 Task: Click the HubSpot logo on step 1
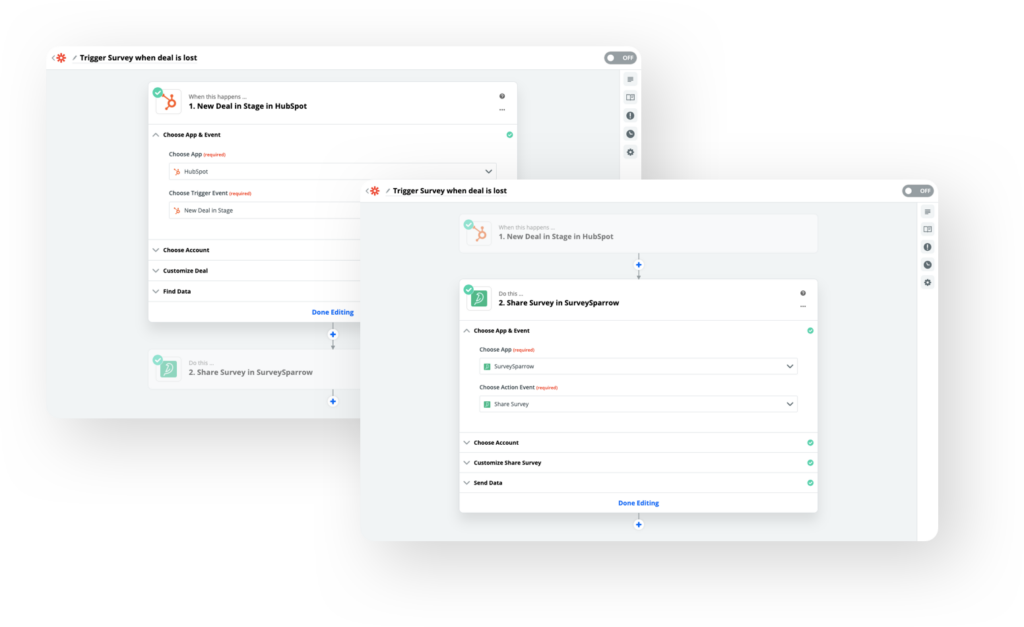(x=477, y=231)
